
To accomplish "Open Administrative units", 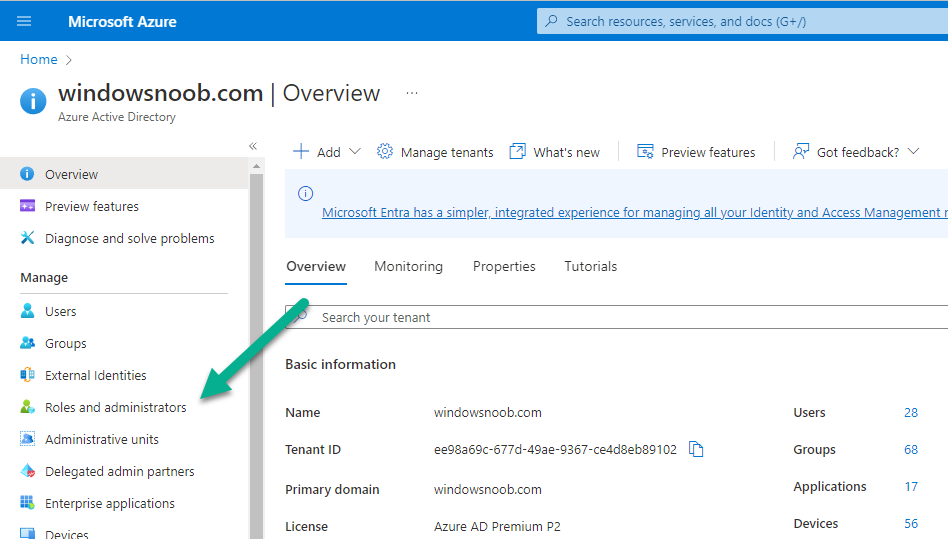I will coord(102,439).
